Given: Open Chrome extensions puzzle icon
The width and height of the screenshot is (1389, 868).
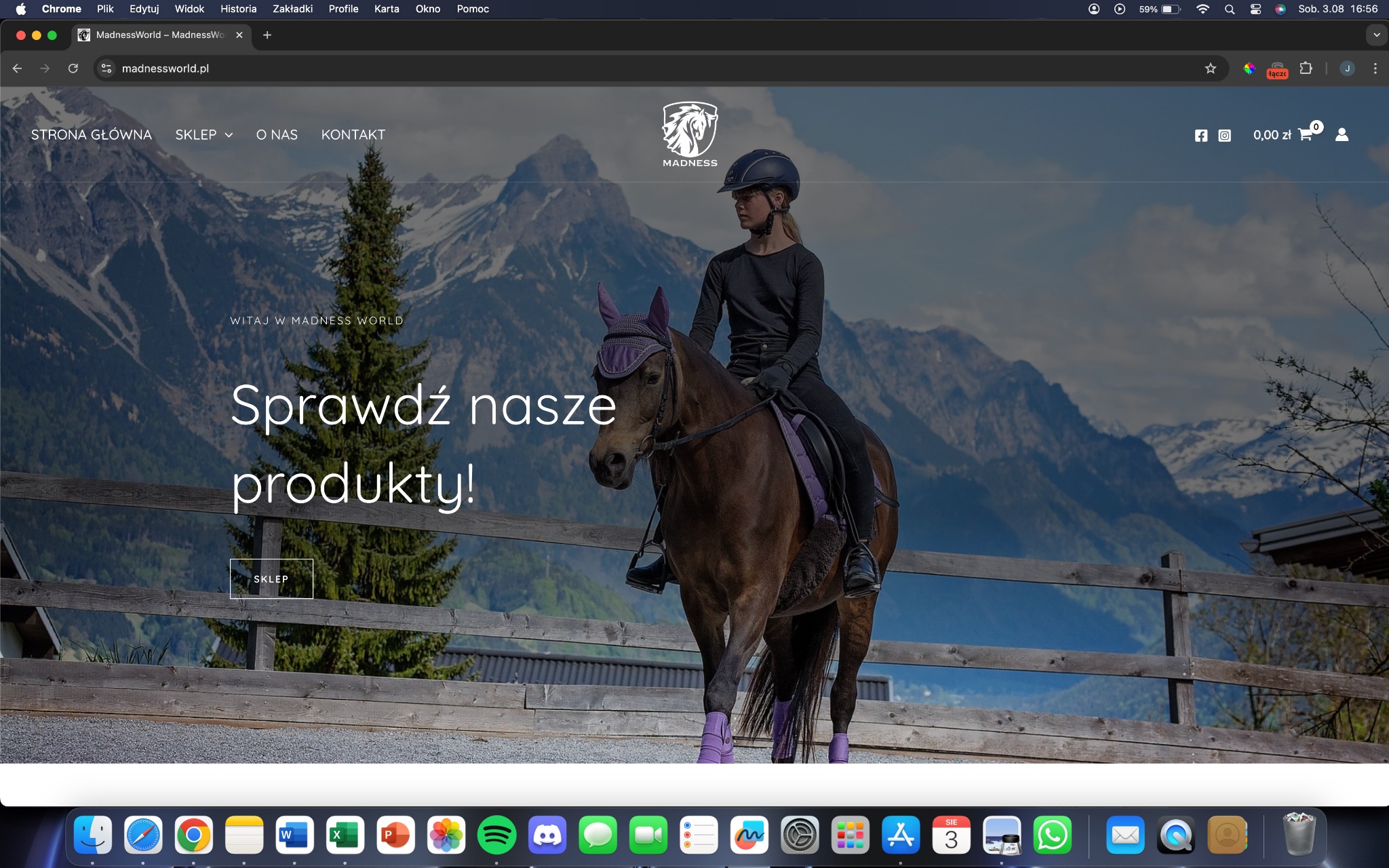Looking at the screenshot, I should click(1306, 68).
